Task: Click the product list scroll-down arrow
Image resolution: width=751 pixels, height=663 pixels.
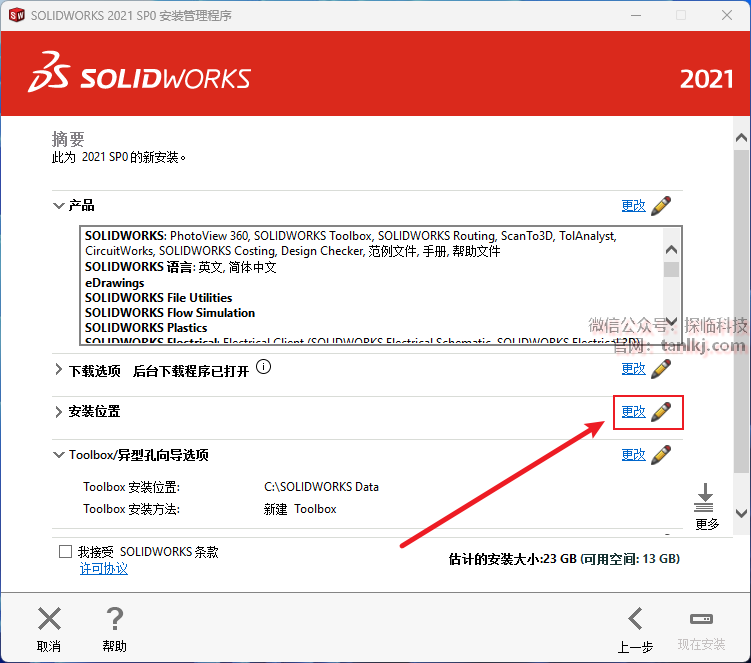Action: click(671, 321)
